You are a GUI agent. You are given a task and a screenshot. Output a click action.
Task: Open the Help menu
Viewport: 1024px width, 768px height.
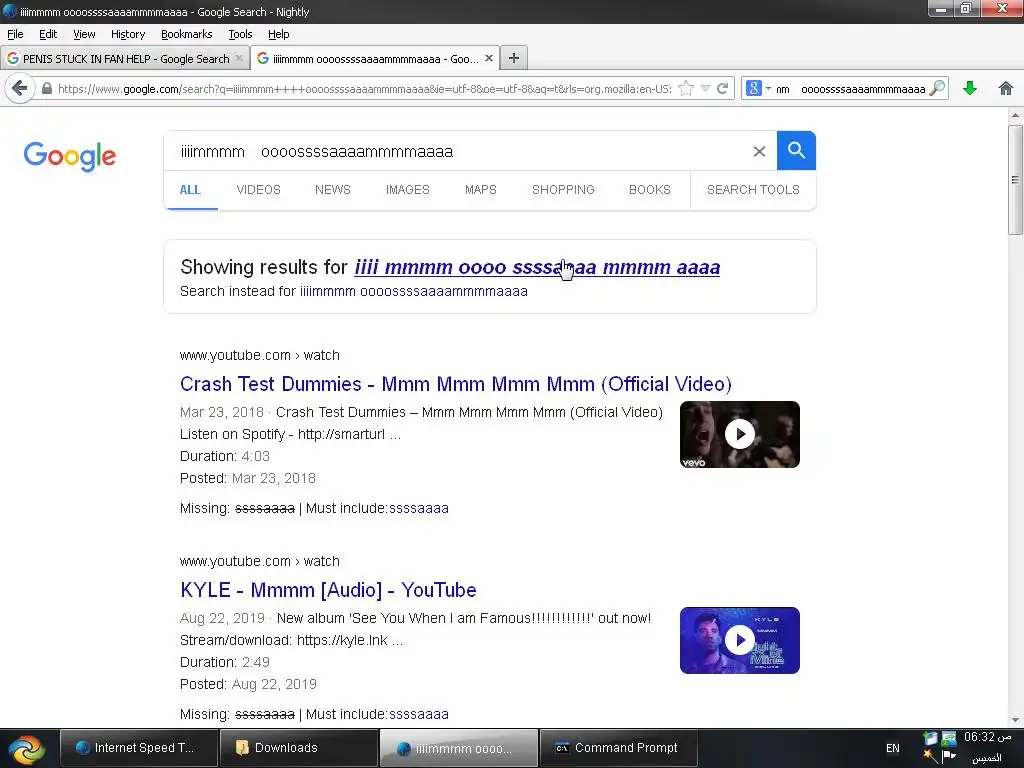[278, 34]
